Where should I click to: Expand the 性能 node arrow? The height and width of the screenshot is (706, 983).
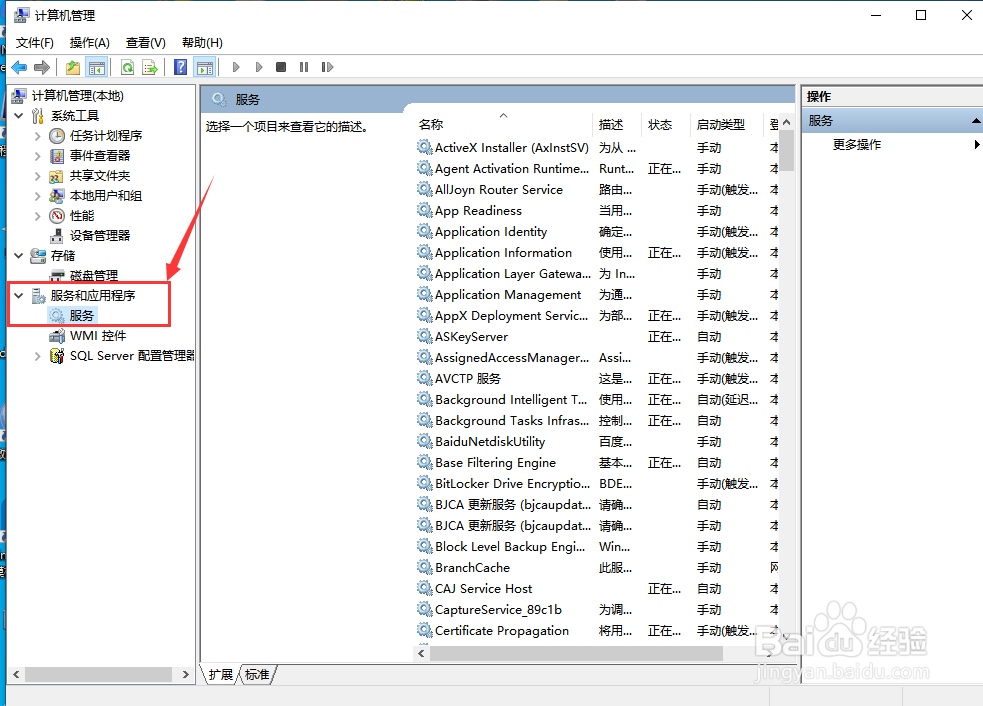37,216
